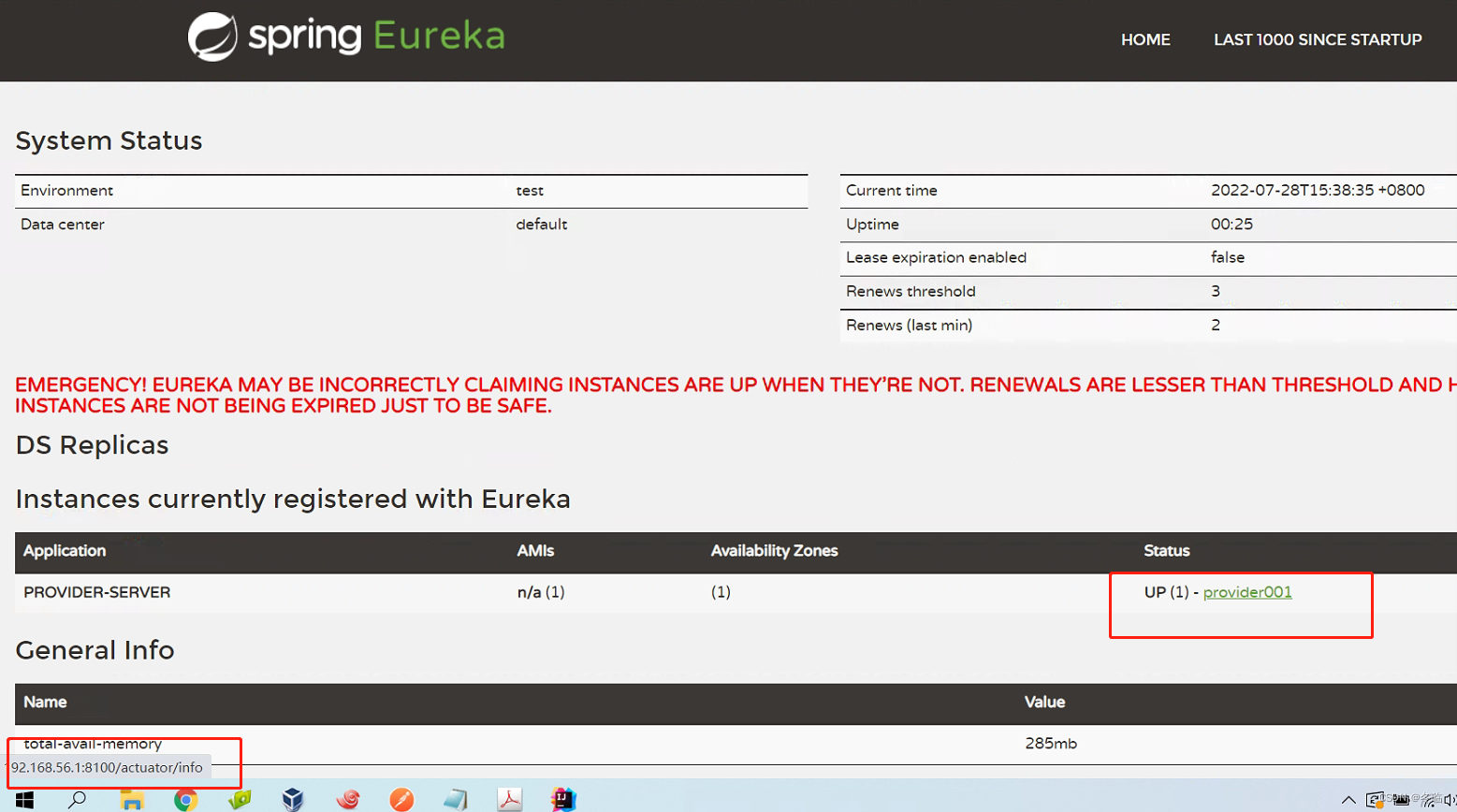This screenshot has width=1457, height=812.
Task: Launch File Explorer from the taskbar
Action: (x=132, y=799)
